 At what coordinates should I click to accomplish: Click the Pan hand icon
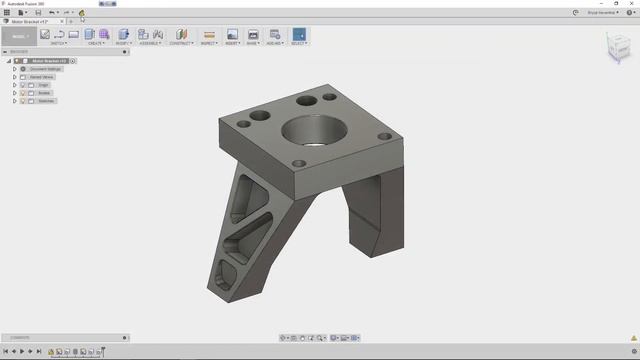[302, 338]
